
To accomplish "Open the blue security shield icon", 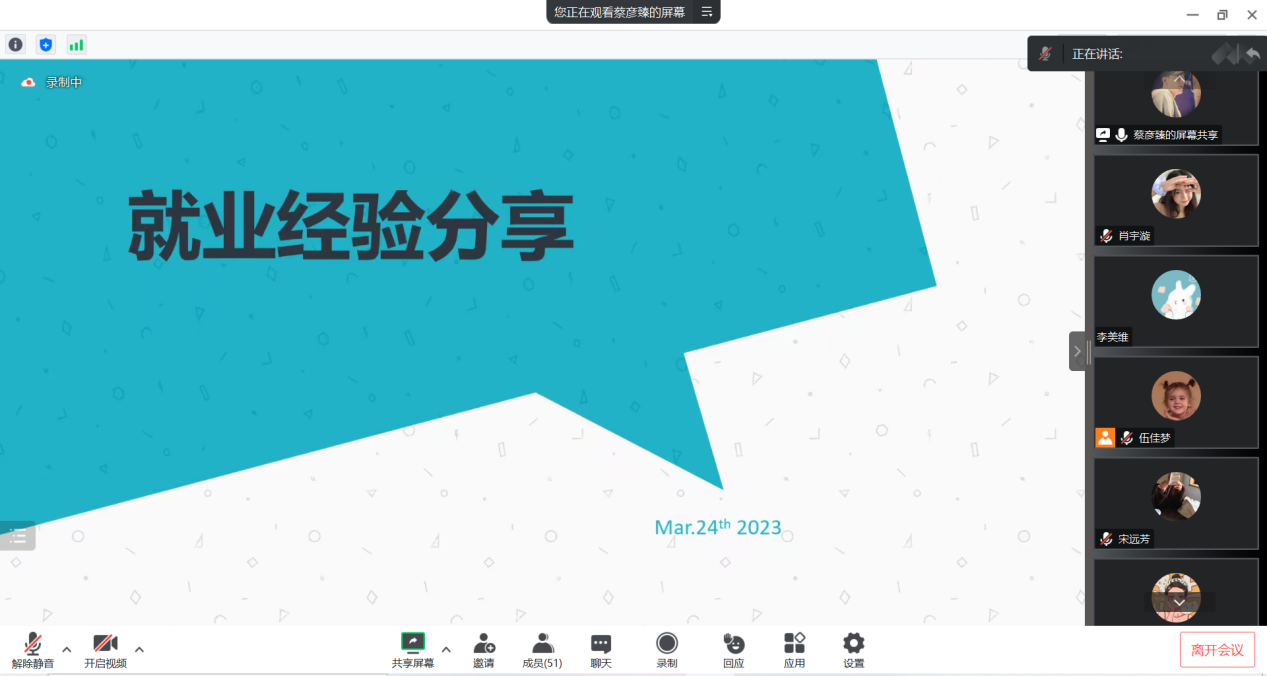I will pyautogui.click(x=45, y=44).
